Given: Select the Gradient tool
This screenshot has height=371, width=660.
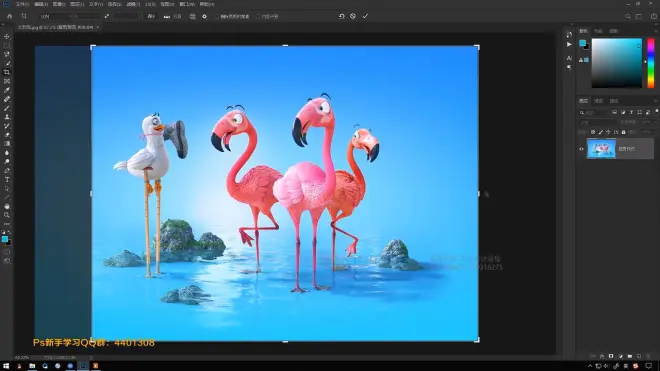Looking at the screenshot, I should click(x=7, y=144).
